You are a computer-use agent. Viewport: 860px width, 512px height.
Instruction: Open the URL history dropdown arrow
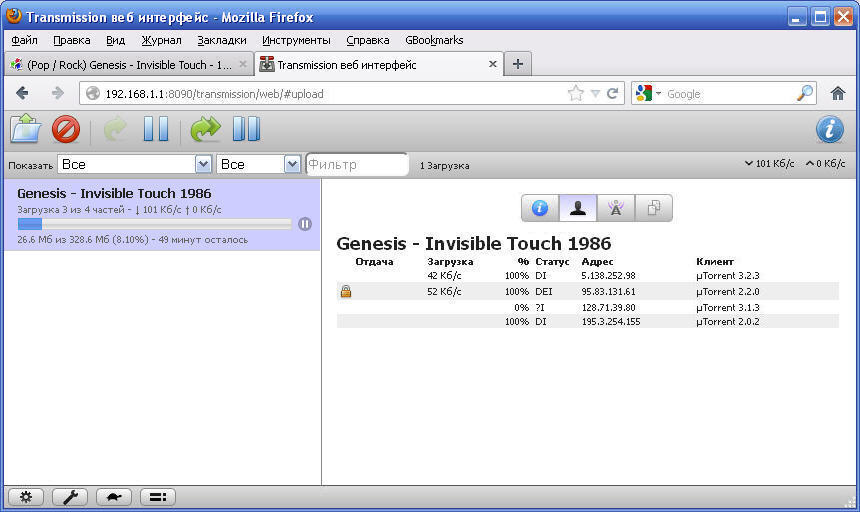[595, 94]
